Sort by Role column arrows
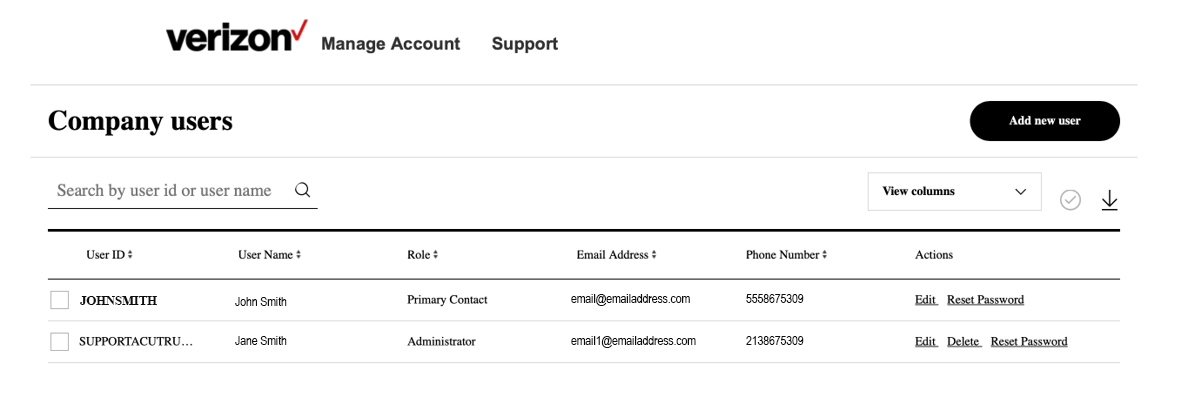Image resolution: width=1188 pixels, height=409 pixels. (436, 255)
